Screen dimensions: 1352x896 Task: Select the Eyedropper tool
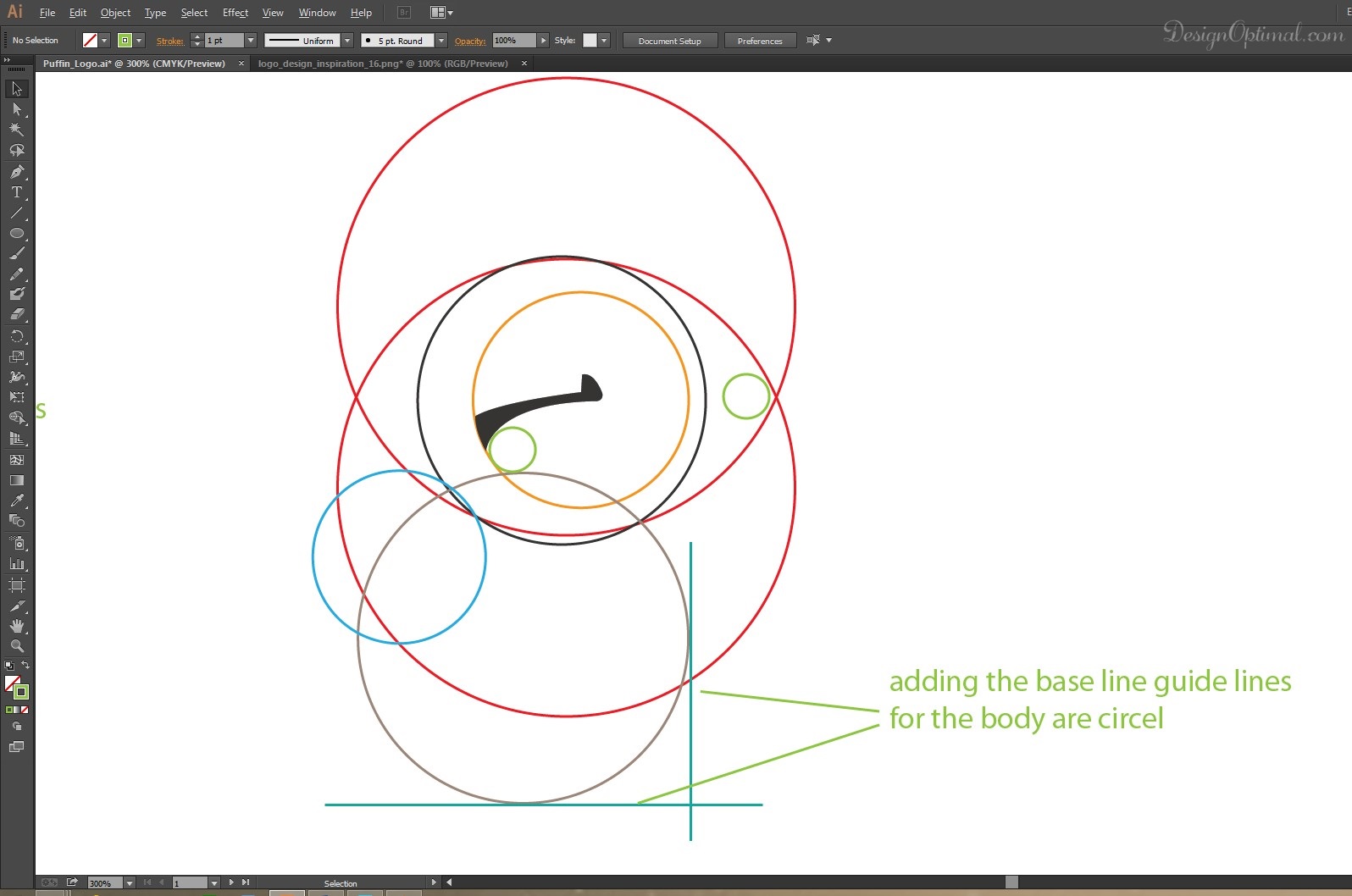coord(17,501)
